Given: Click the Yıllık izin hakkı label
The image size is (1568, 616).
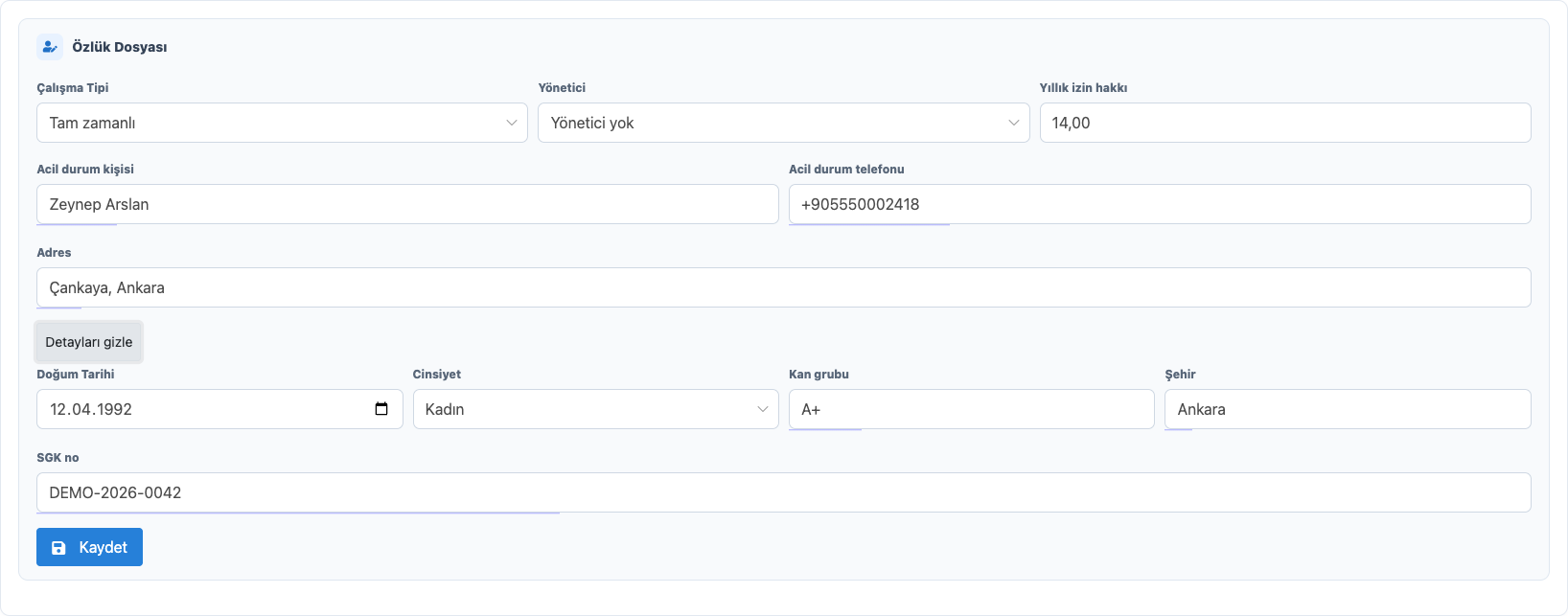Looking at the screenshot, I should click(x=1083, y=87).
